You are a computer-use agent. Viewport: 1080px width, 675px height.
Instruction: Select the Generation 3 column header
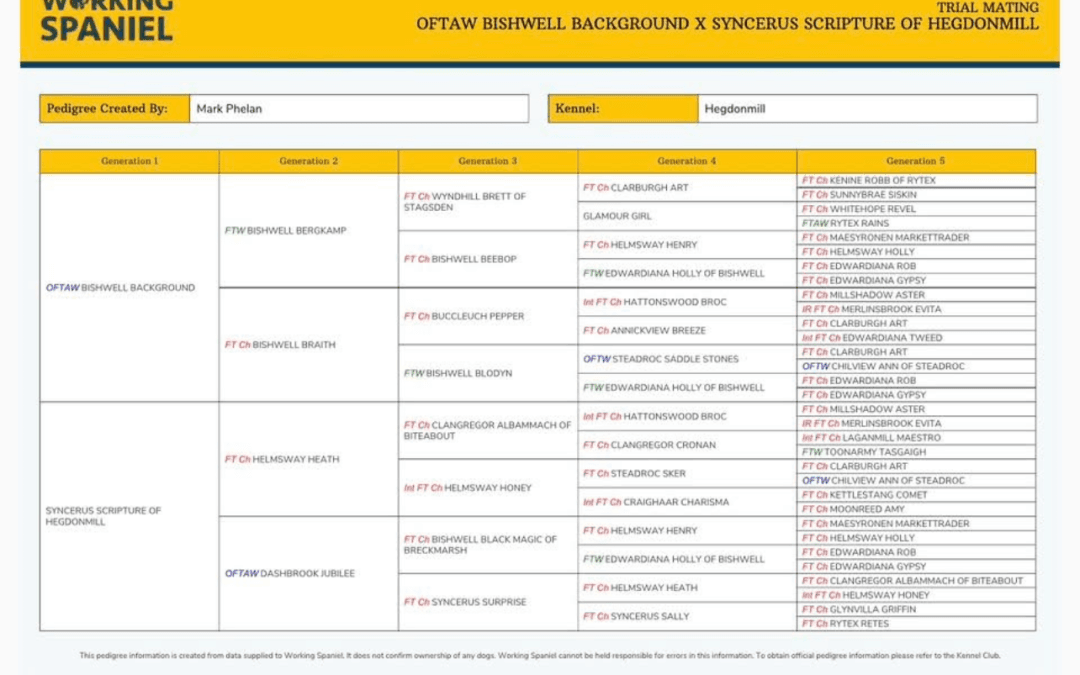tap(488, 161)
